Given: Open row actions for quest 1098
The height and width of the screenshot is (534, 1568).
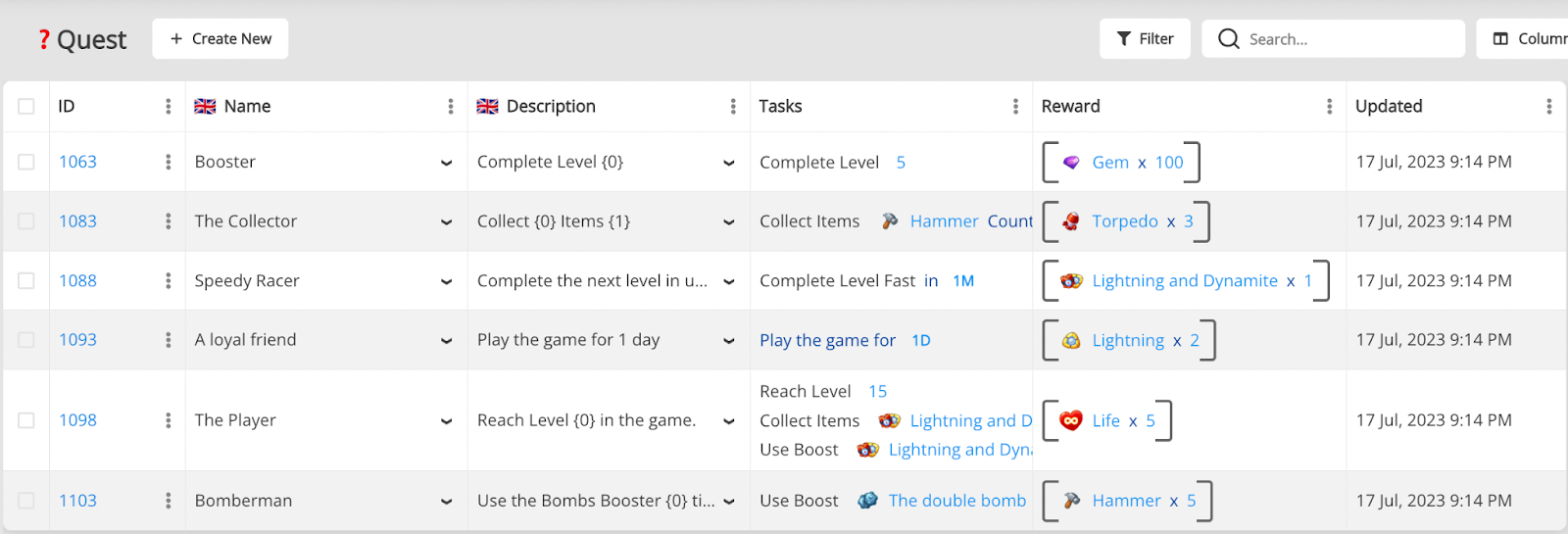Looking at the screenshot, I should 169,420.
